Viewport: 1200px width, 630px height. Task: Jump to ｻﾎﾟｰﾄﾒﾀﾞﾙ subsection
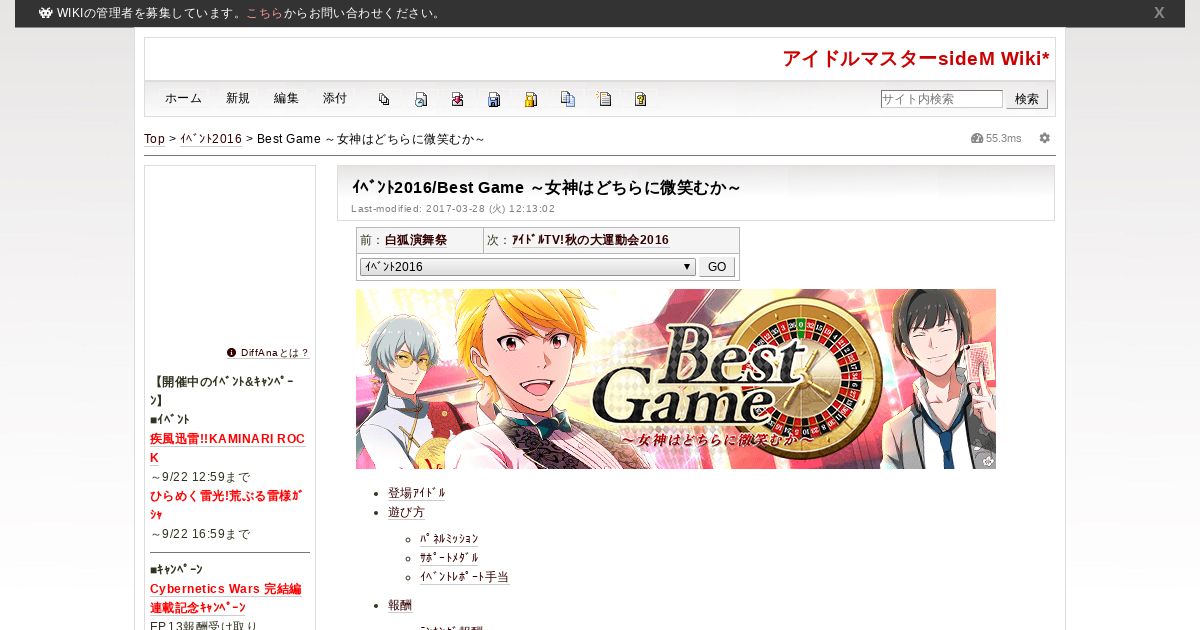(x=449, y=558)
